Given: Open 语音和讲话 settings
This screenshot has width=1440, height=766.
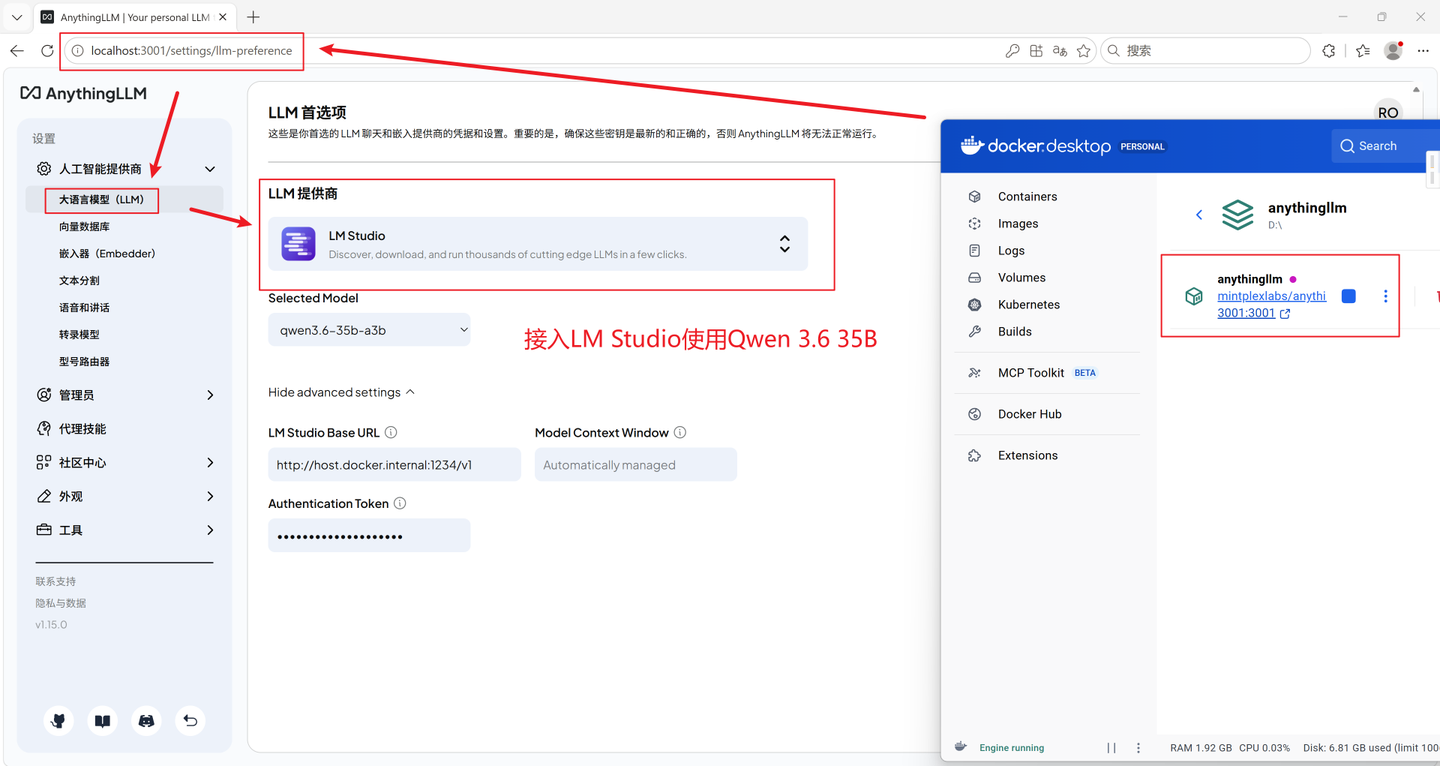Looking at the screenshot, I should coord(84,308).
